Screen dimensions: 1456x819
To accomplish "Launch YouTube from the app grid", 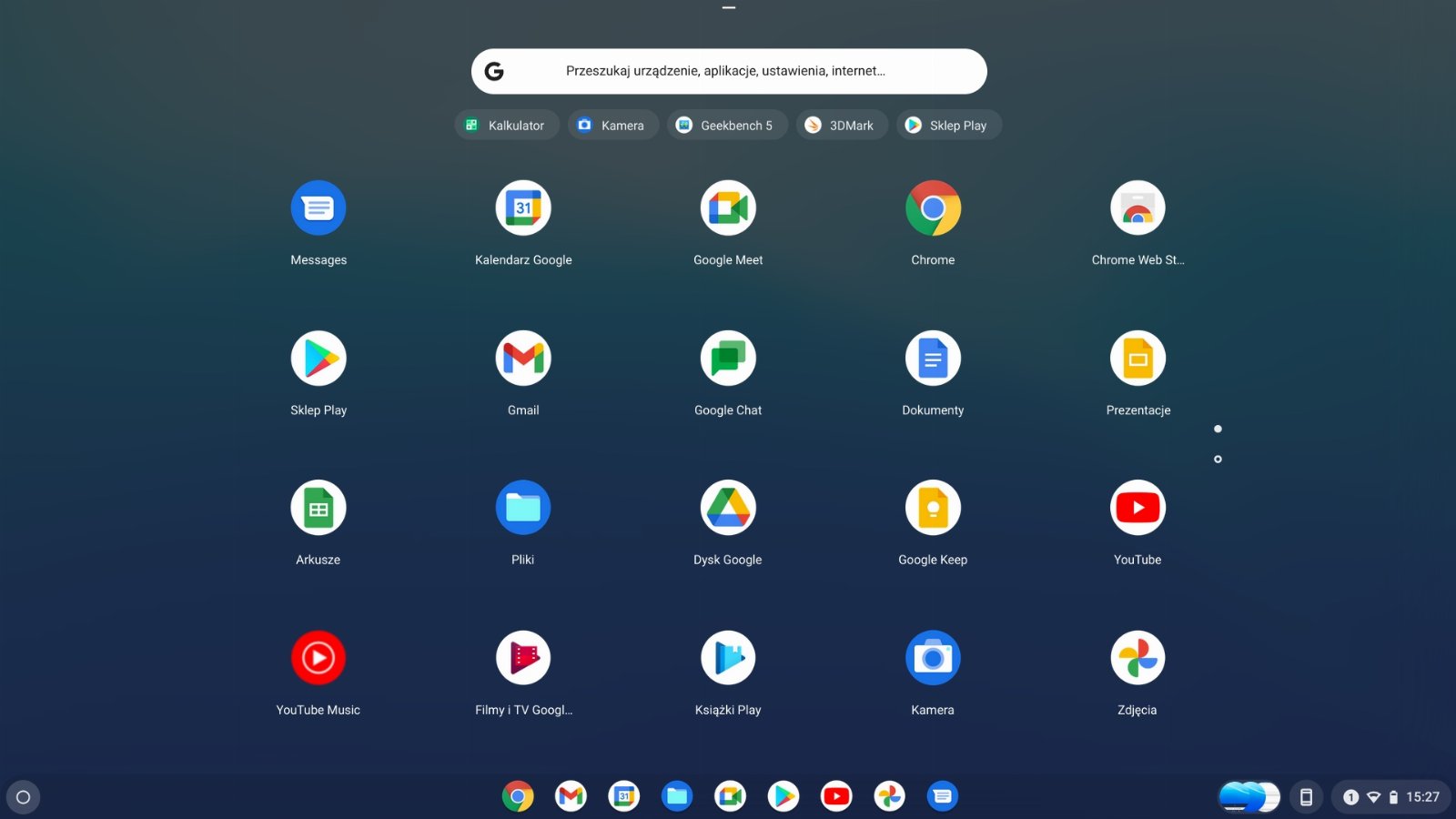I will 1137,508.
